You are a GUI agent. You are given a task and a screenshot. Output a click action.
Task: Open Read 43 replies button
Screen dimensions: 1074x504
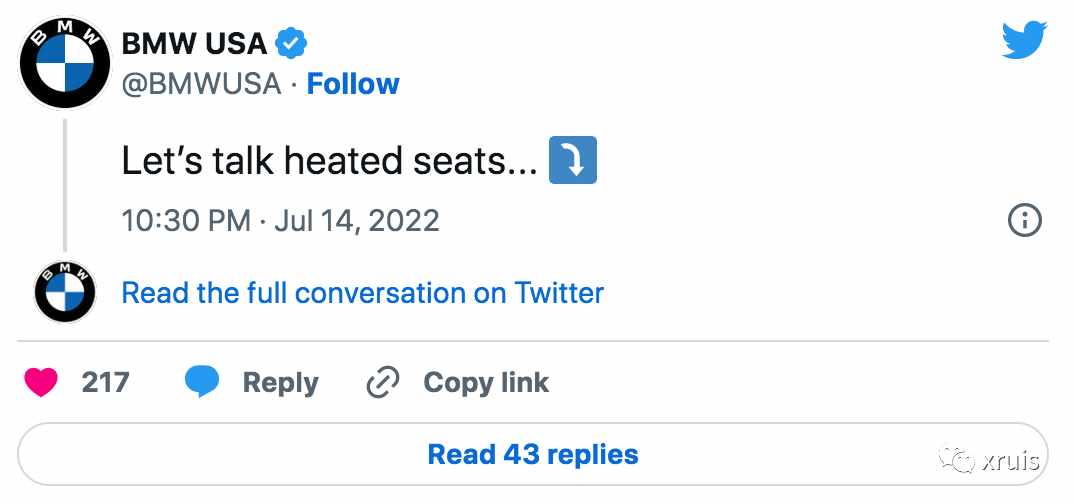[x=532, y=454]
